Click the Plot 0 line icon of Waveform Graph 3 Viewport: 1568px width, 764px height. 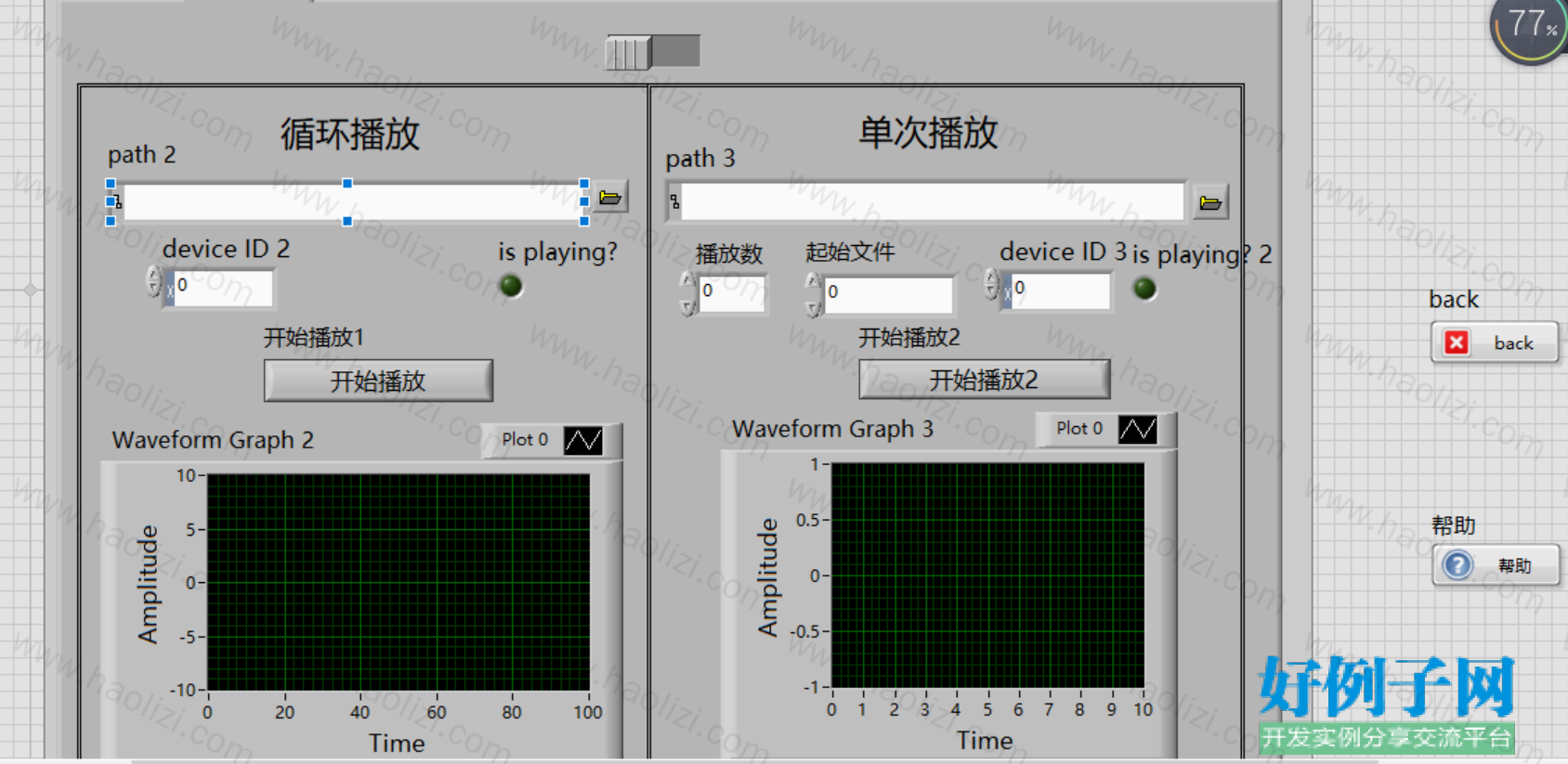click(1138, 429)
